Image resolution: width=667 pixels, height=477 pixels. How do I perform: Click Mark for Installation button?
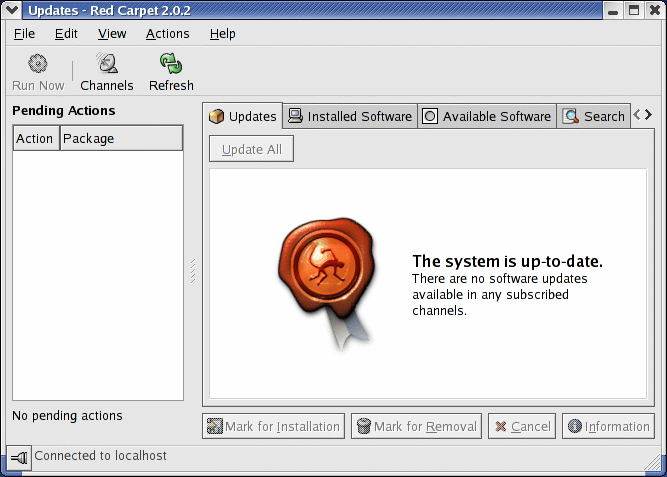274,426
